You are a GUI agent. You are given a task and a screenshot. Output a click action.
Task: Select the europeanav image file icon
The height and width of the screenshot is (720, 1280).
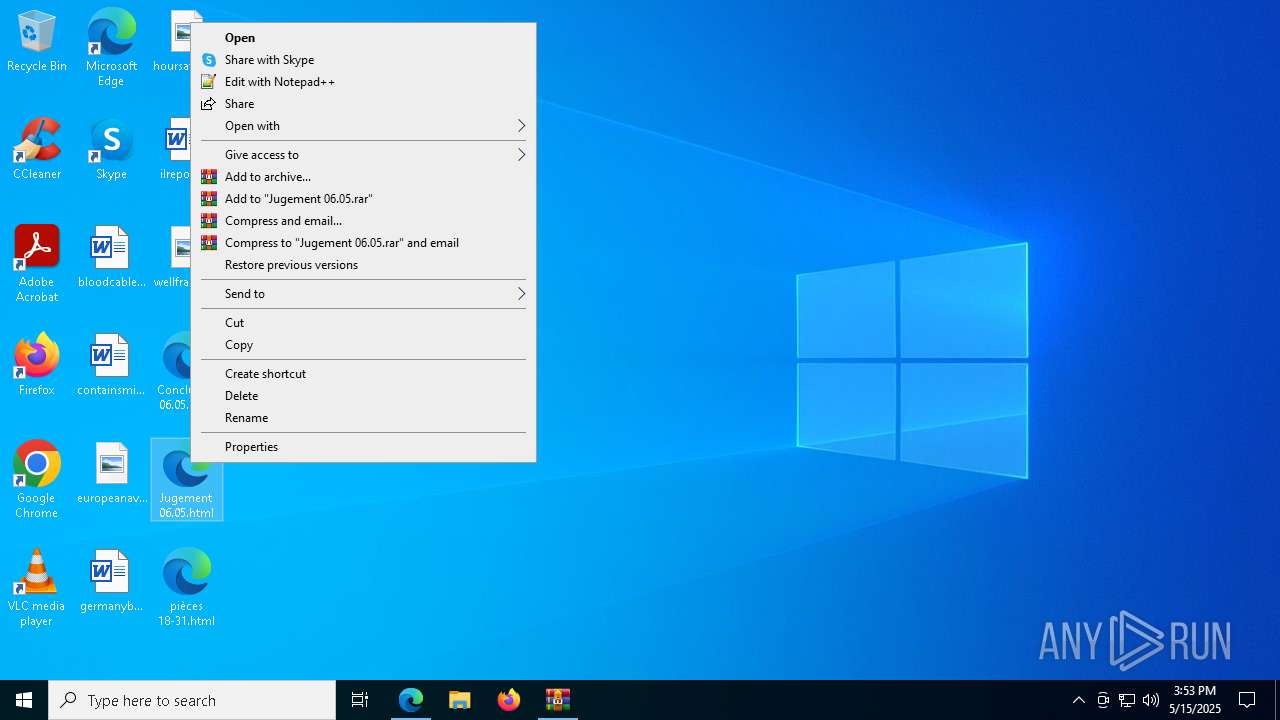[111, 473]
